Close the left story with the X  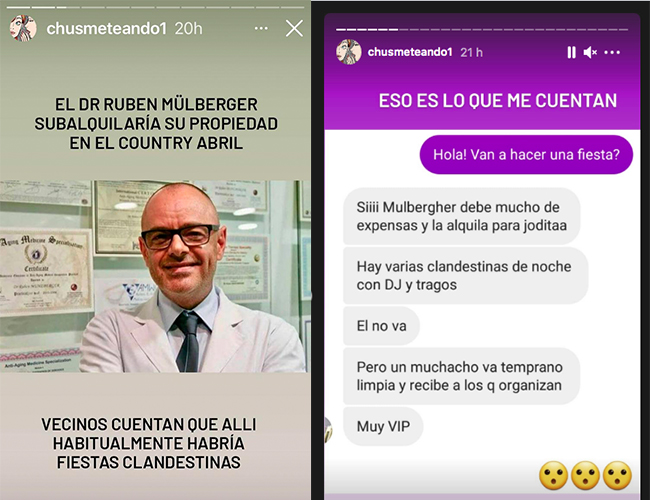(294, 29)
